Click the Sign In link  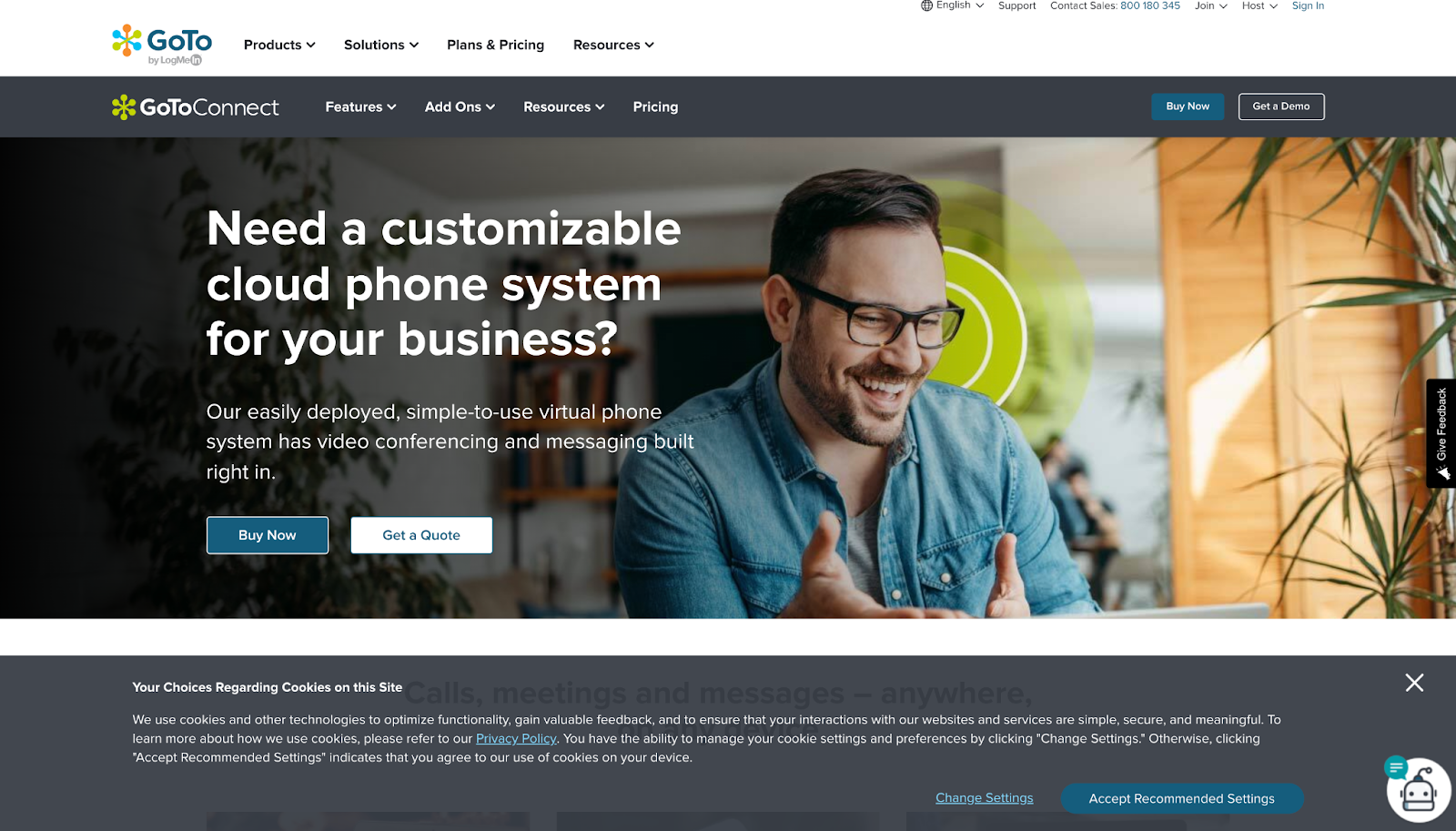pyautogui.click(x=1308, y=5)
